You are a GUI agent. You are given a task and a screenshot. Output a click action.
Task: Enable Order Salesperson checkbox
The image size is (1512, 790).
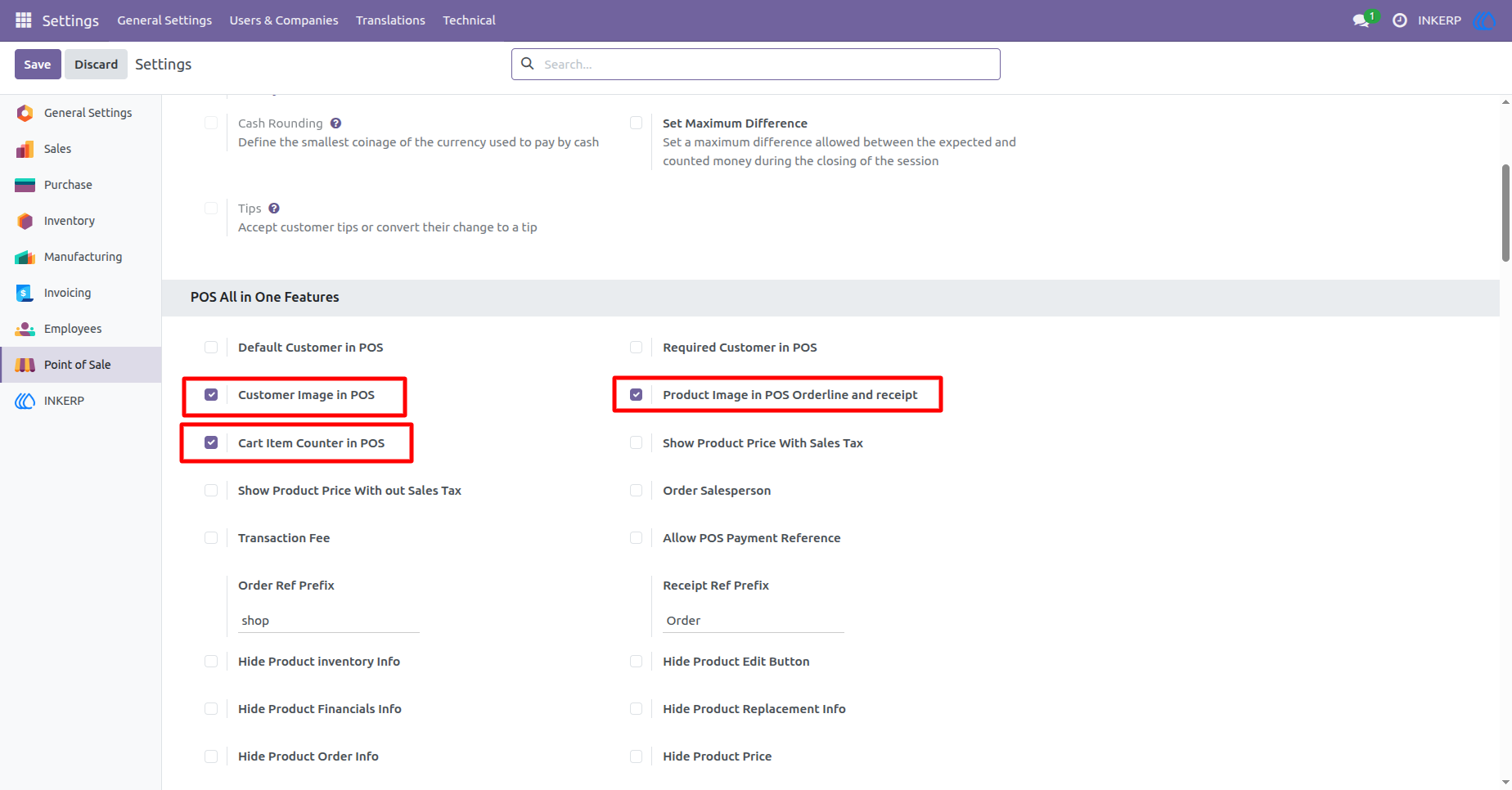click(636, 491)
